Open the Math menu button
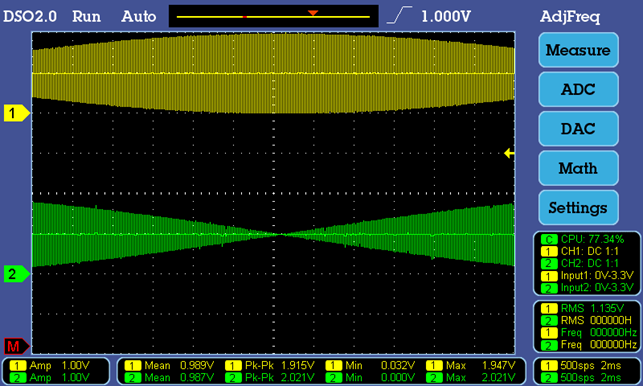643x386 pixels. (x=578, y=168)
